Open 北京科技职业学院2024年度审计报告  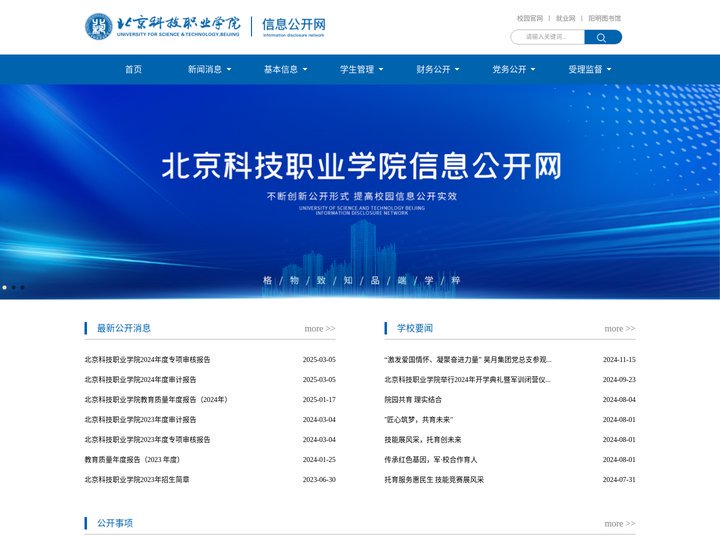point(141,380)
